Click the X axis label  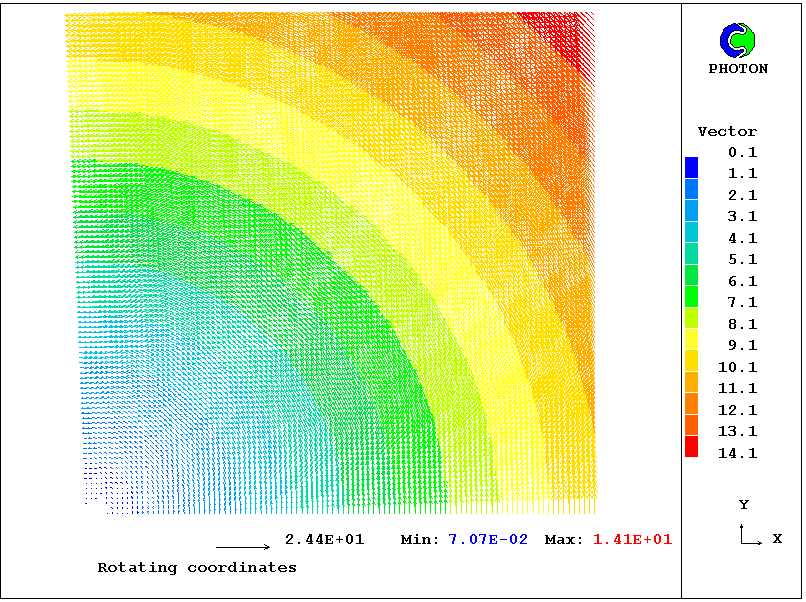[777, 539]
